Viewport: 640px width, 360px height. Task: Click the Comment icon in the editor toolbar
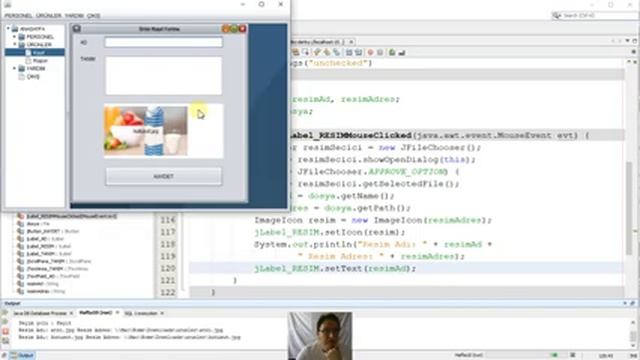pos(392,52)
